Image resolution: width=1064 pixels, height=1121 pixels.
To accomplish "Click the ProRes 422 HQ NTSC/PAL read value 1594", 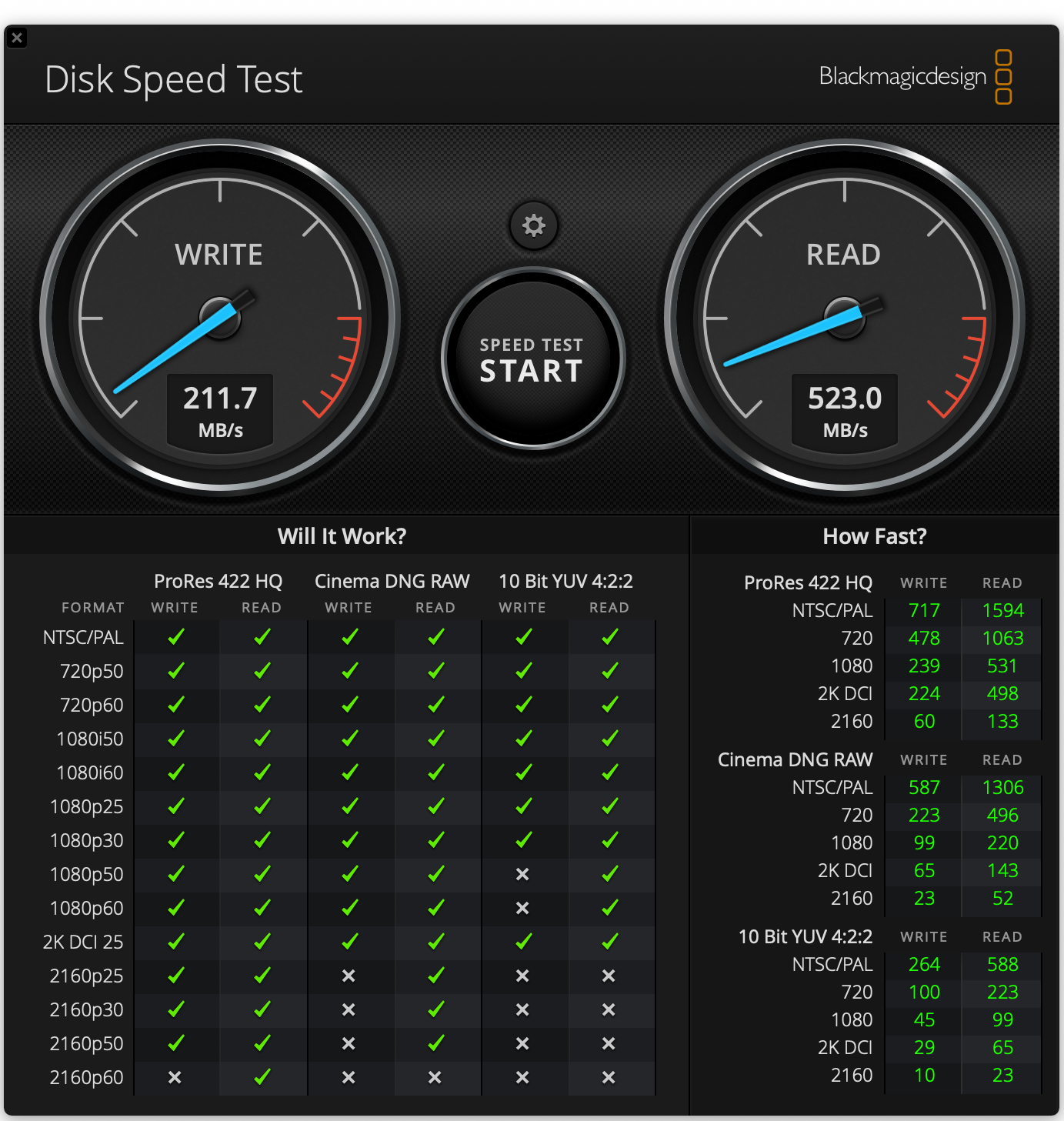I will click(1002, 611).
